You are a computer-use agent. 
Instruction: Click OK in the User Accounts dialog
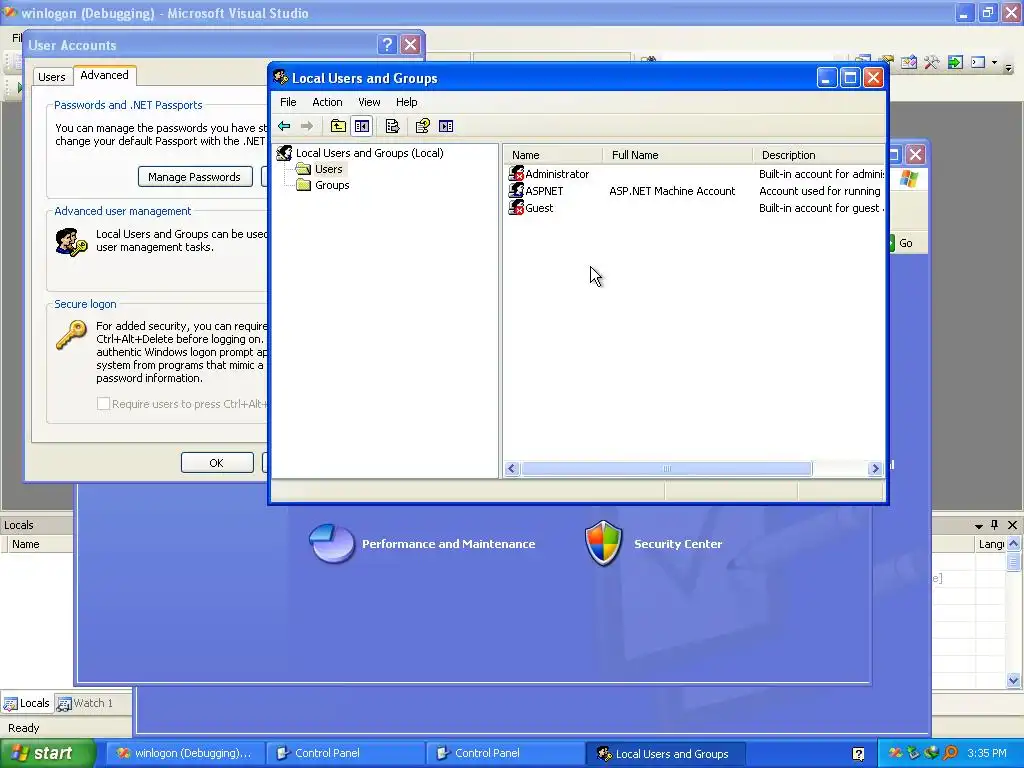[217, 462]
